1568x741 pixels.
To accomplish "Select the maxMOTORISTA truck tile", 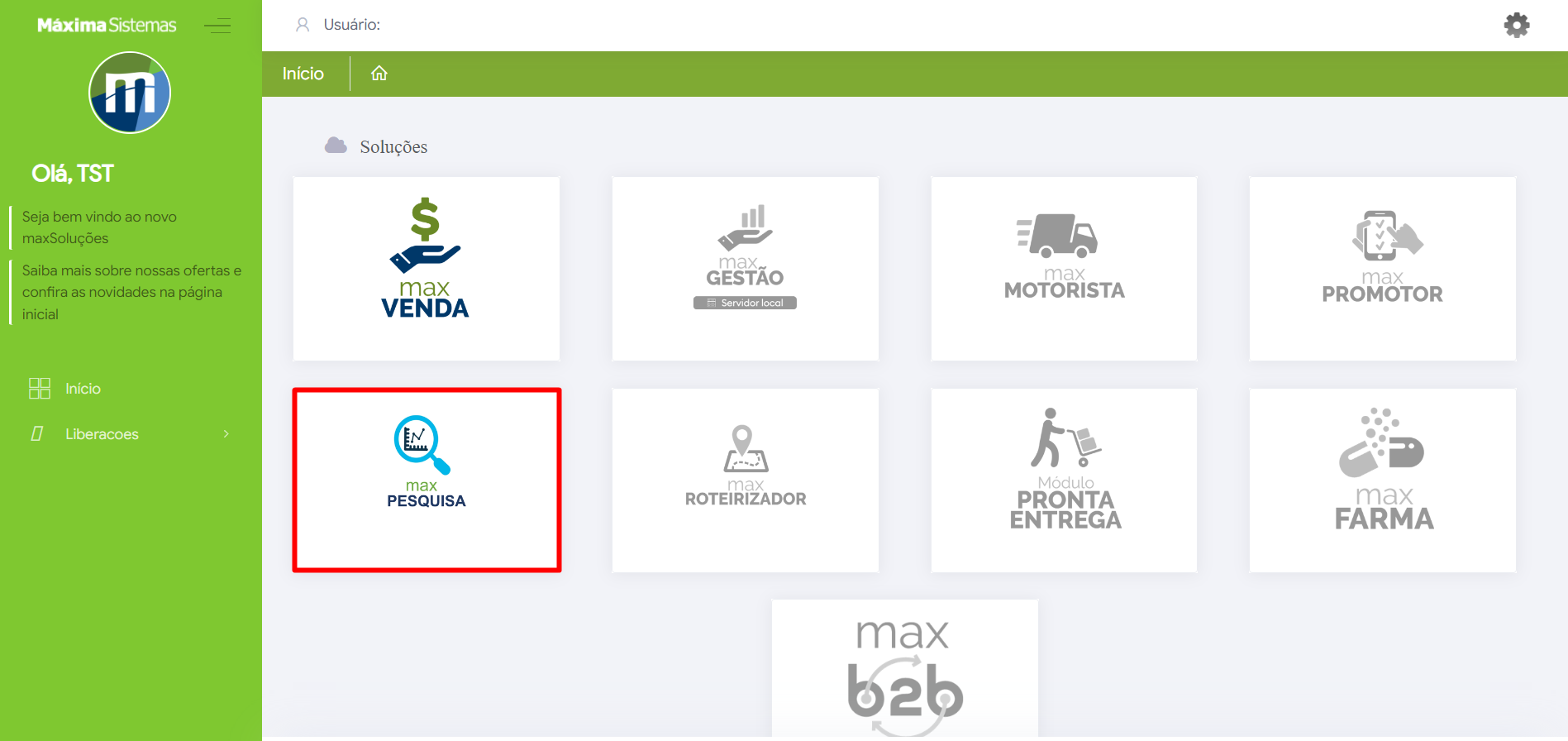I will 1064,268.
